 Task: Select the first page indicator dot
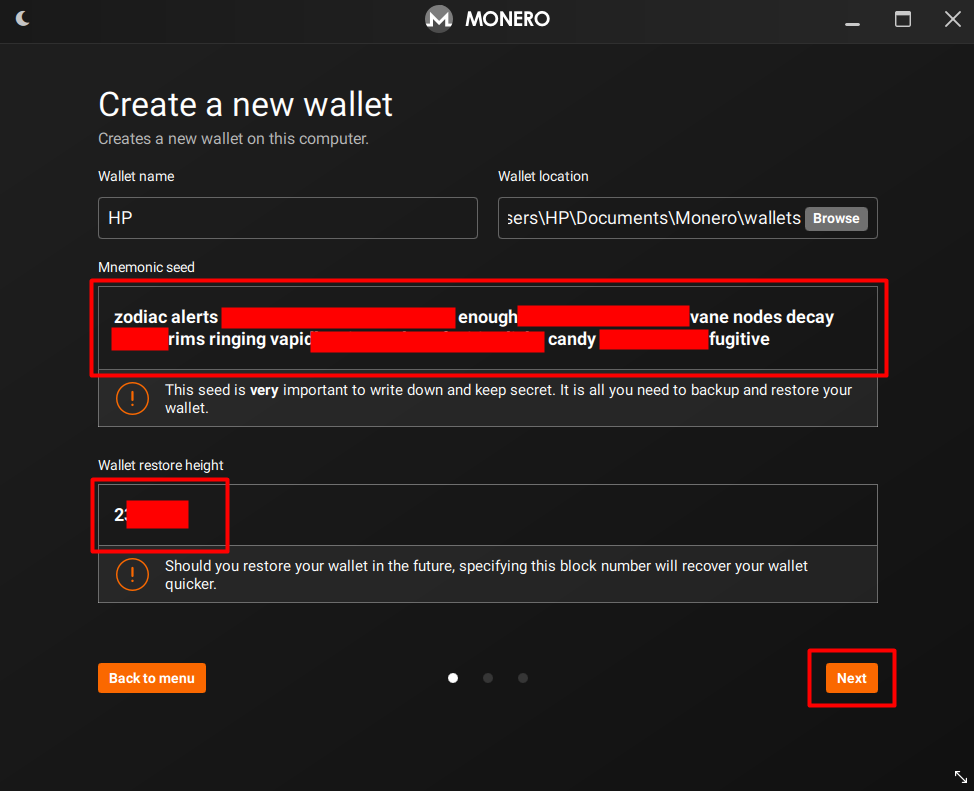[x=453, y=678]
